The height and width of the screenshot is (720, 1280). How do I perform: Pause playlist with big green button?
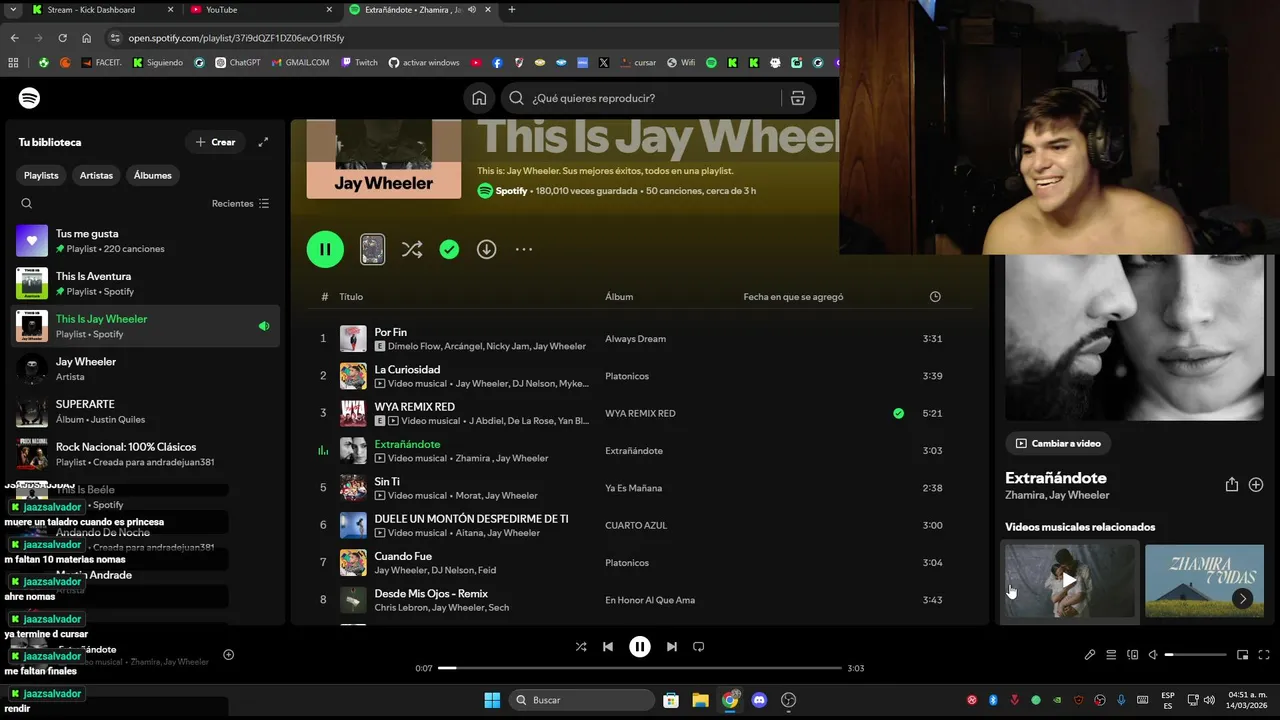pos(325,249)
